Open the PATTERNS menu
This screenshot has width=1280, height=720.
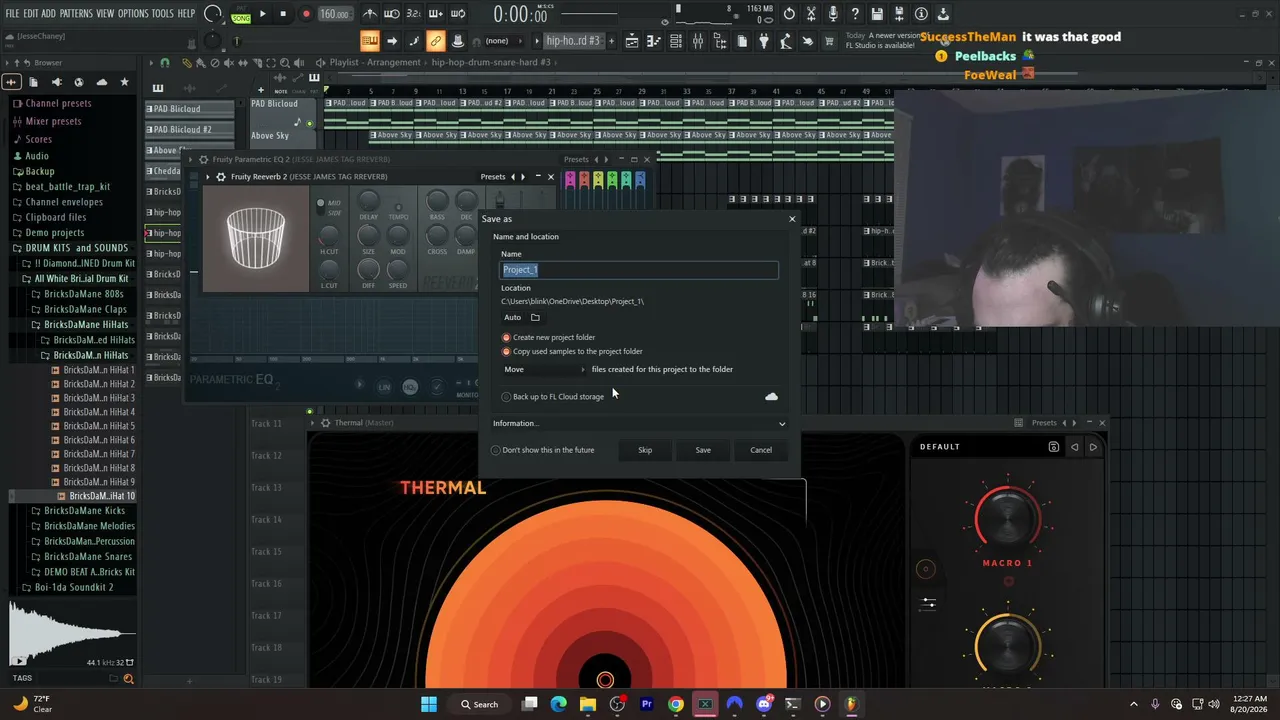[76, 14]
